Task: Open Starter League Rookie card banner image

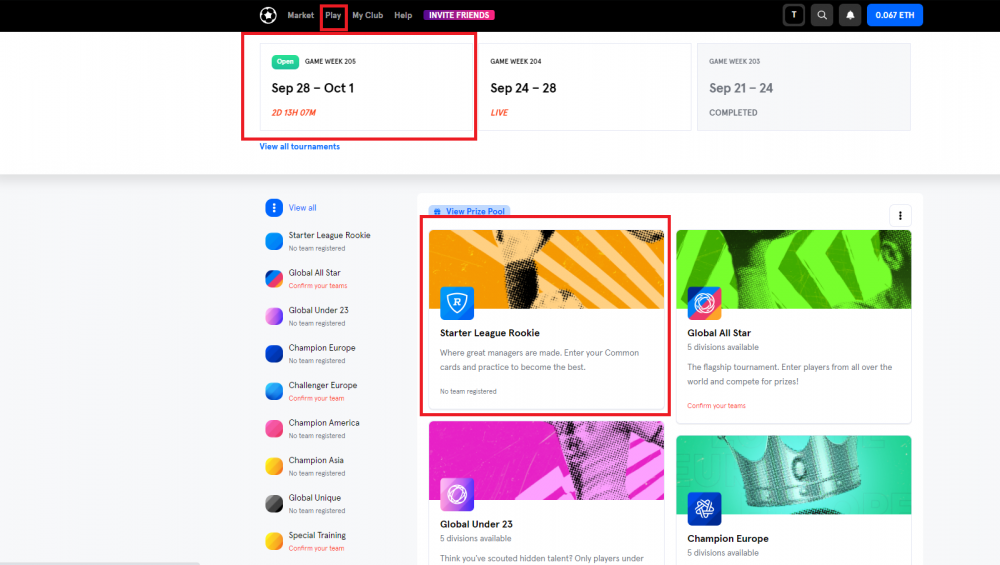Action: (546, 269)
